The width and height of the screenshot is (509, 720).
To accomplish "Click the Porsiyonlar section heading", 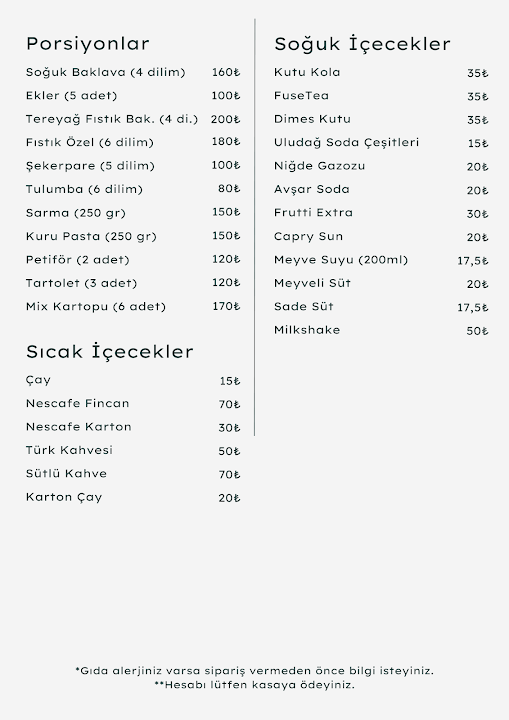I will [88, 44].
